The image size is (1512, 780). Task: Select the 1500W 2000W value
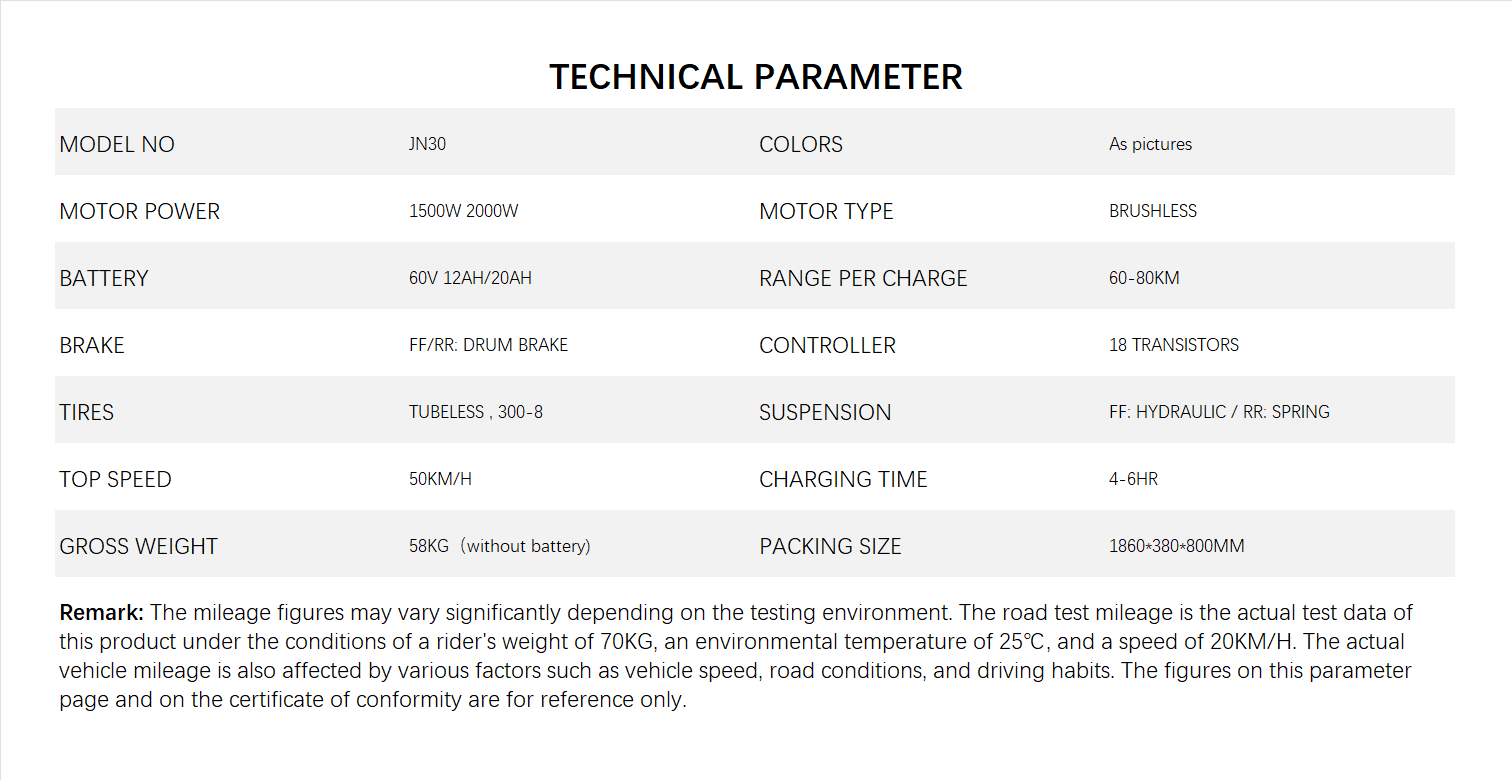point(463,211)
